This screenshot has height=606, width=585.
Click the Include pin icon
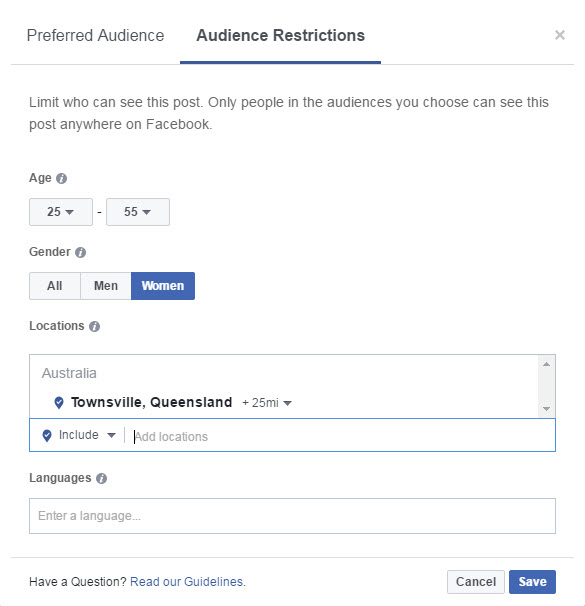[47, 436]
